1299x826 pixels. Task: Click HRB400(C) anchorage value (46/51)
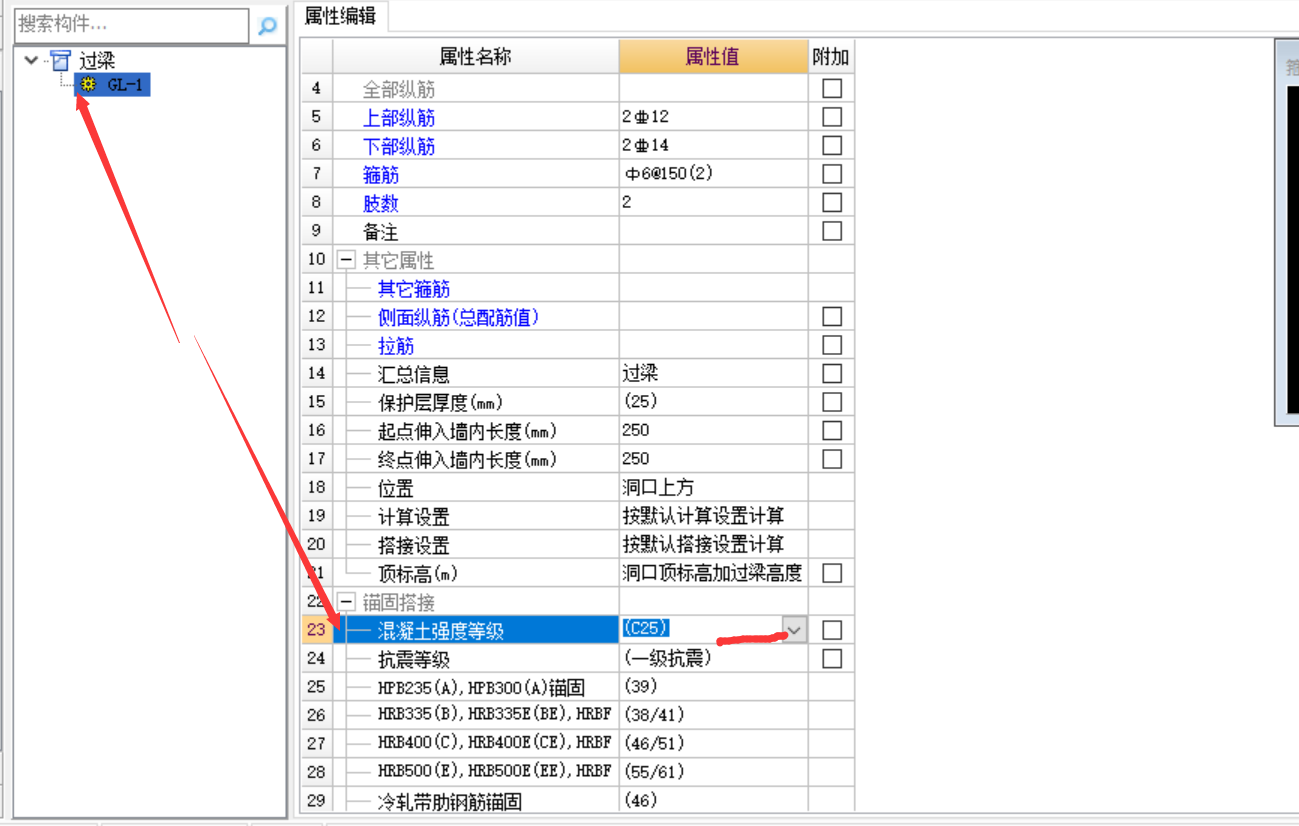714,744
